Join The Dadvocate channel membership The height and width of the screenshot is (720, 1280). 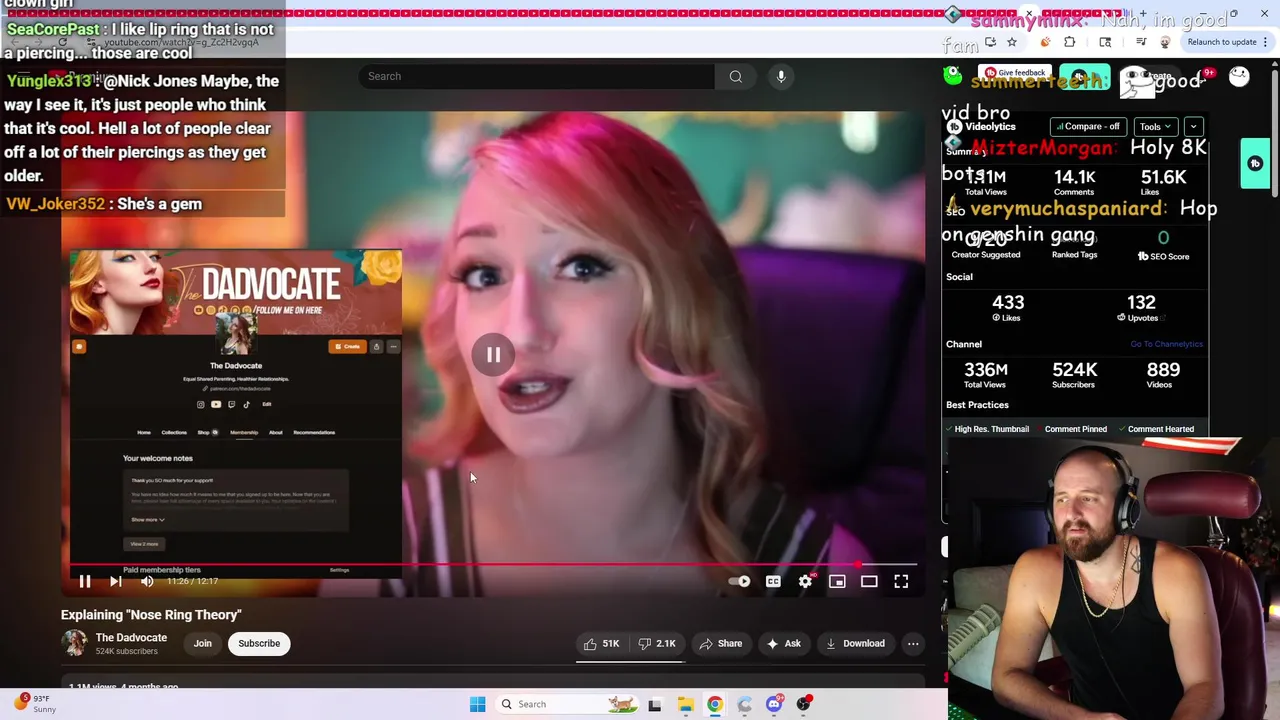(203, 643)
